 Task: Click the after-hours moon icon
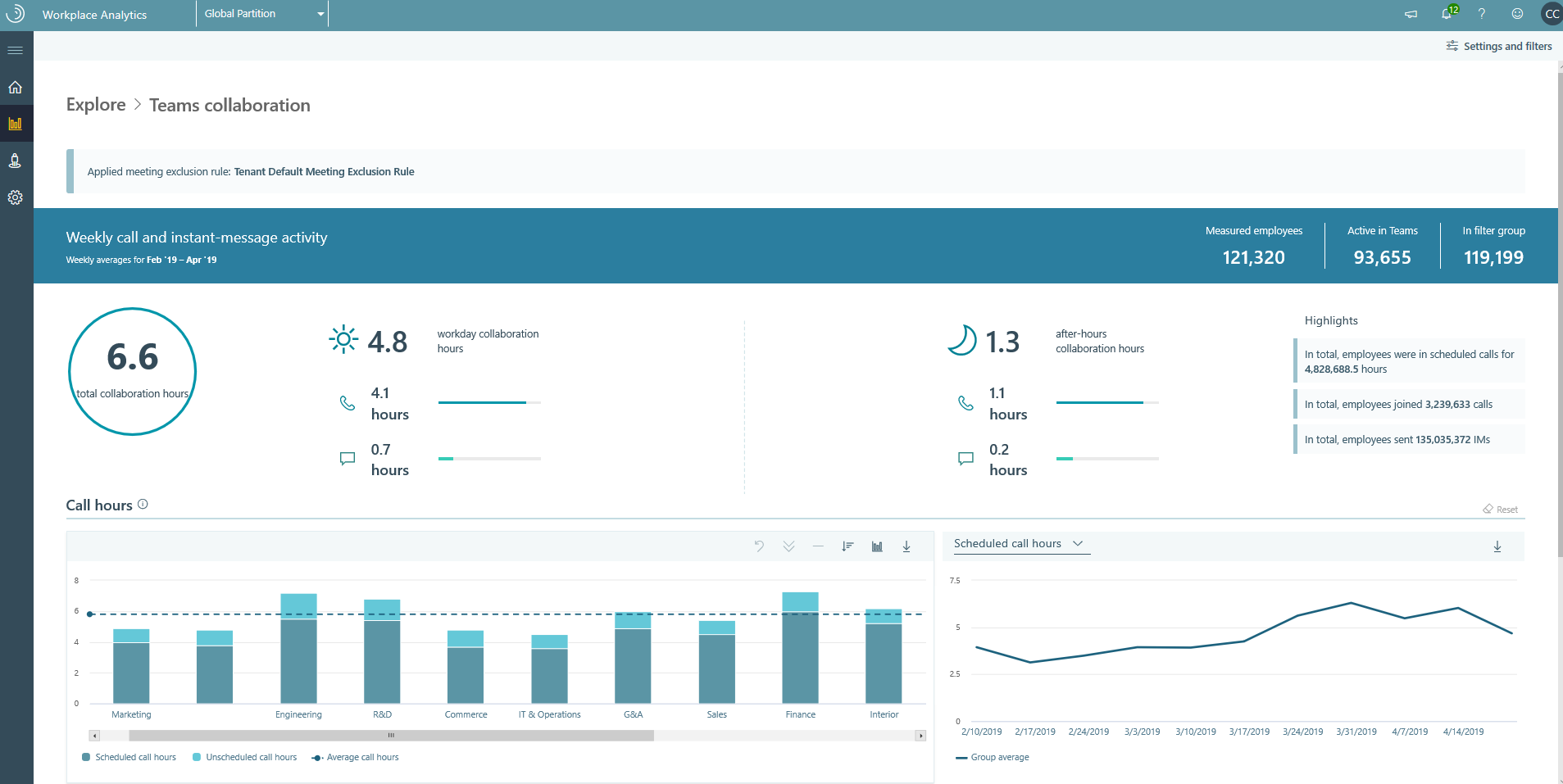(x=961, y=339)
